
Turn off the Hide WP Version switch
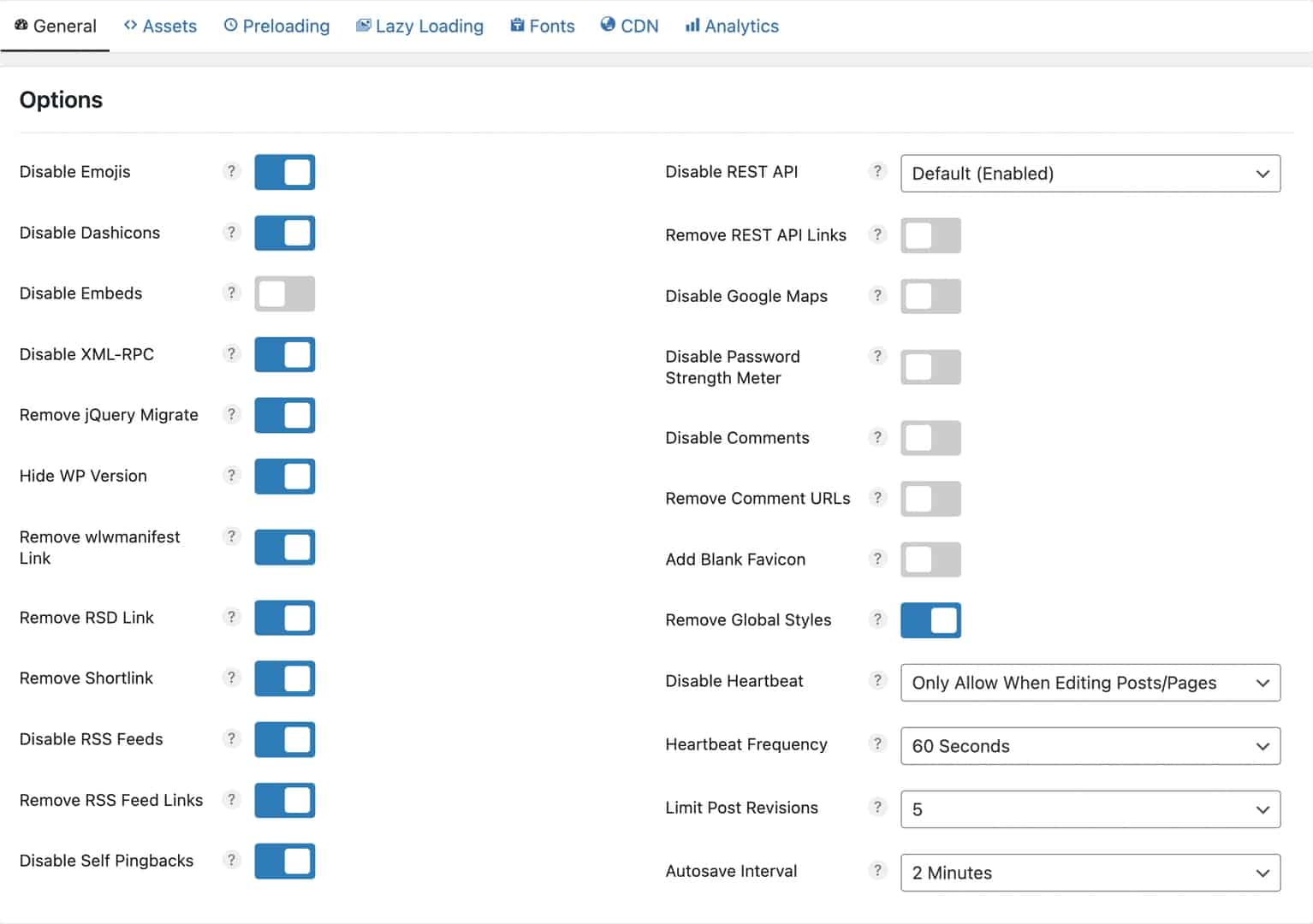coord(285,477)
